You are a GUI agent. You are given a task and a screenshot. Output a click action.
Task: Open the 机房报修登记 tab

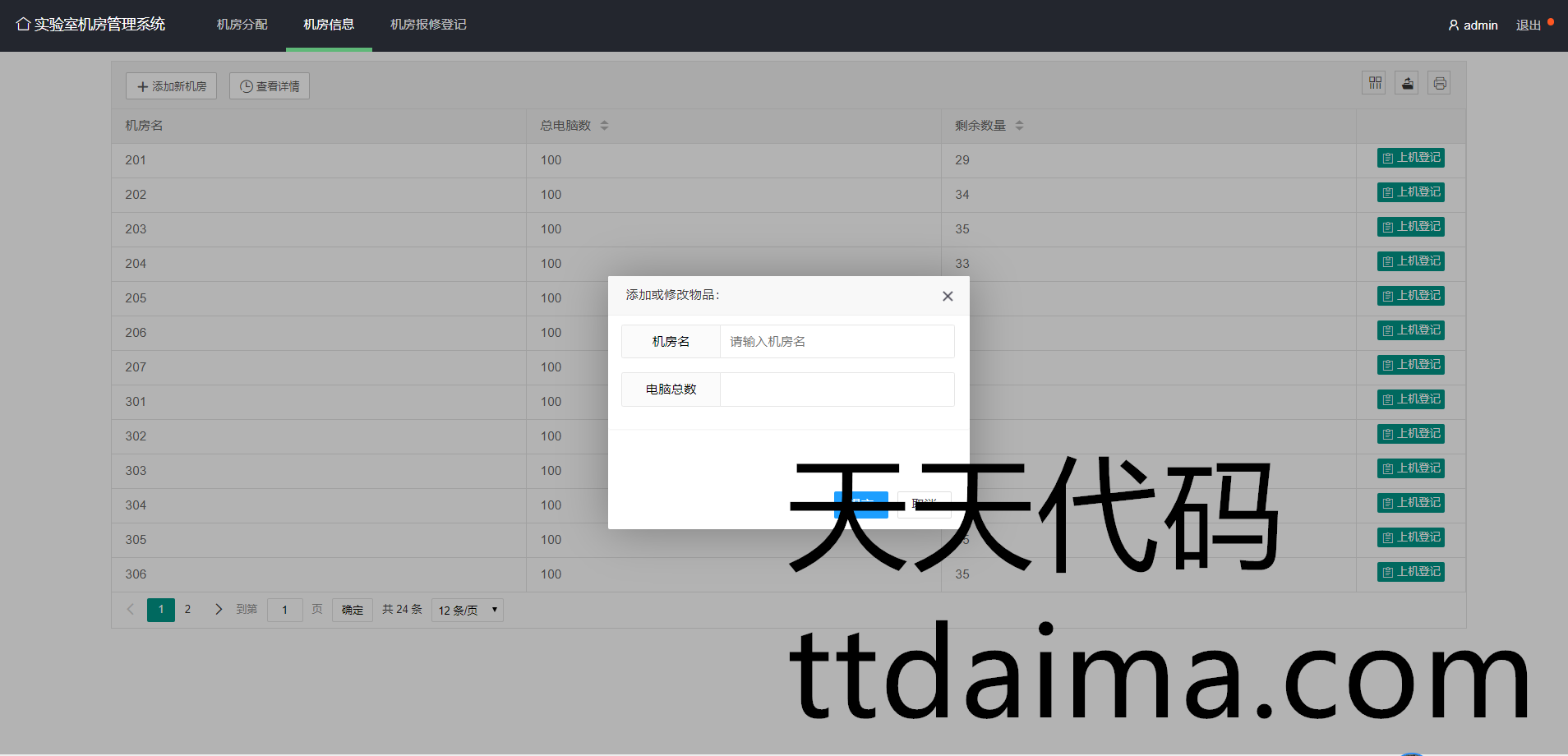point(428,25)
